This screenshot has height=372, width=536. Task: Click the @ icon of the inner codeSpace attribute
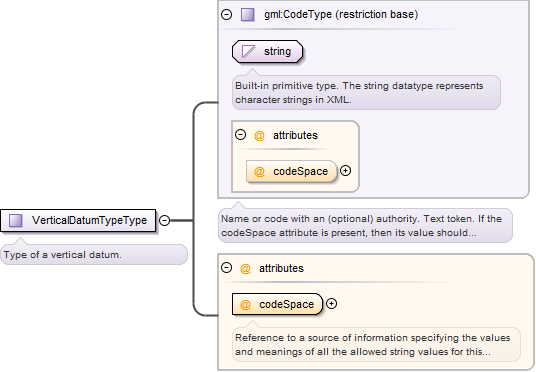click(x=259, y=171)
